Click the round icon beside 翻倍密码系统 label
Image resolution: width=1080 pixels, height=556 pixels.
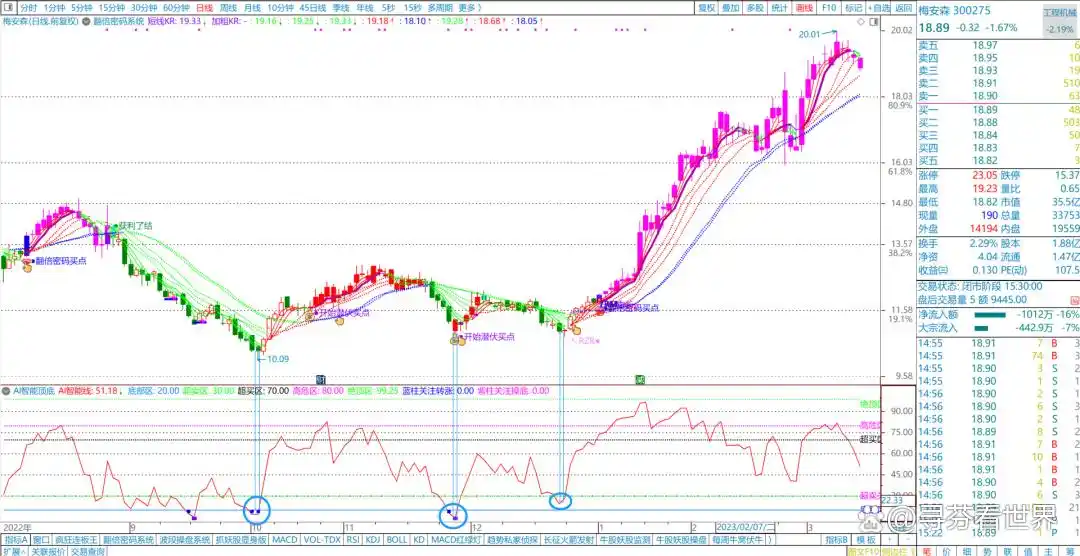click(85, 21)
